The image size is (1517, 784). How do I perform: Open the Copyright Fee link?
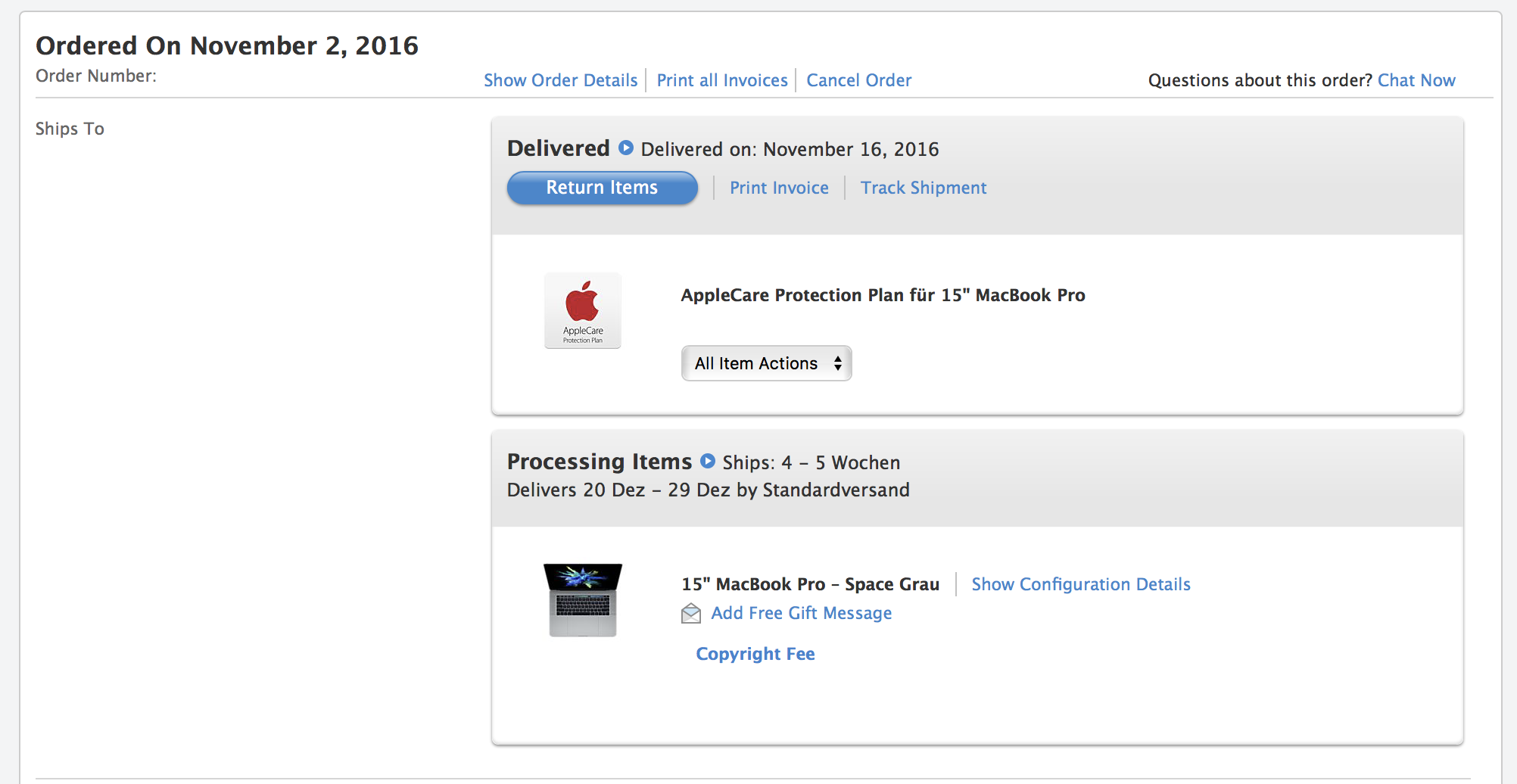click(x=755, y=654)
